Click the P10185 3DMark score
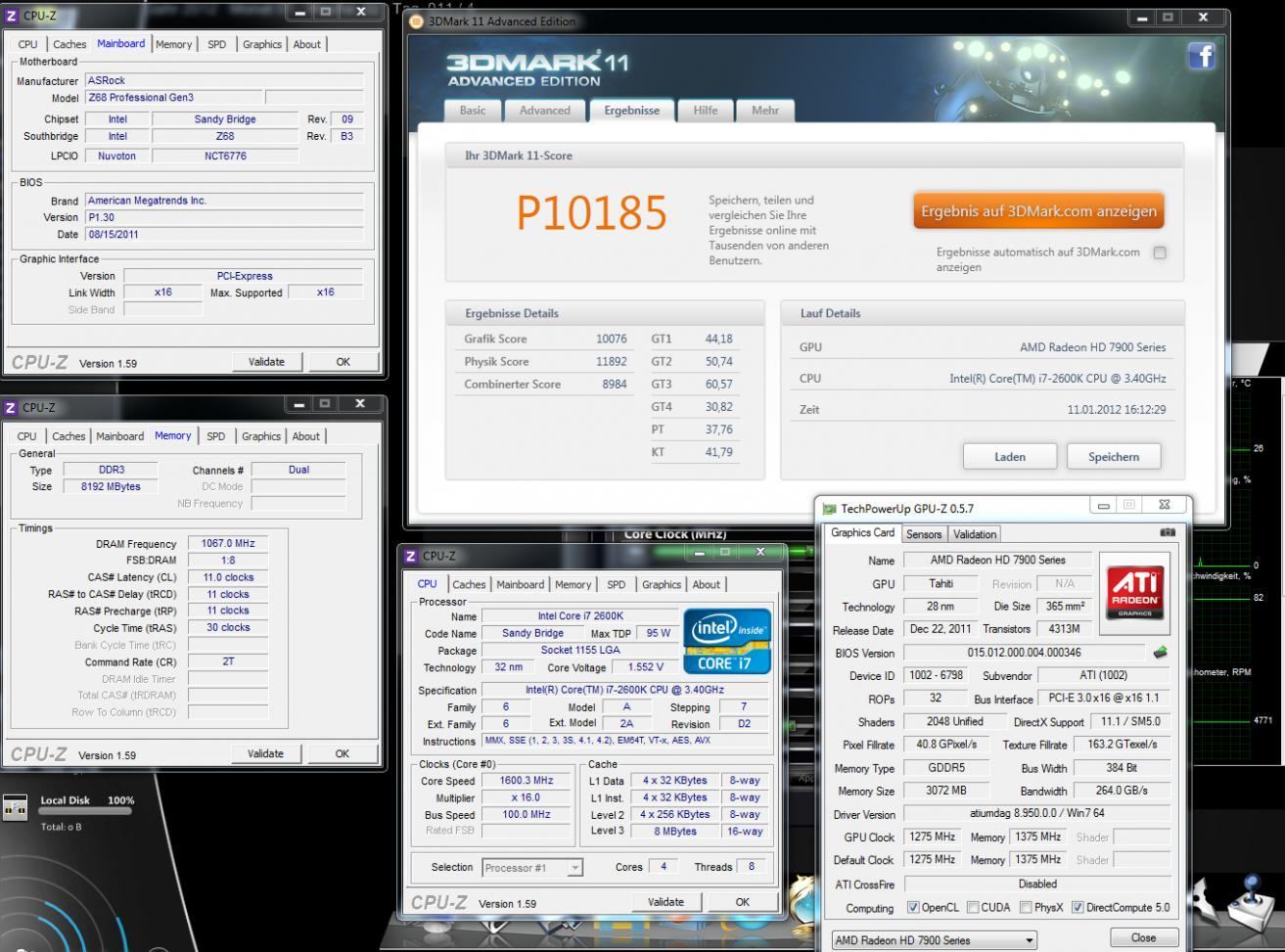 click(x=591, y=213)
